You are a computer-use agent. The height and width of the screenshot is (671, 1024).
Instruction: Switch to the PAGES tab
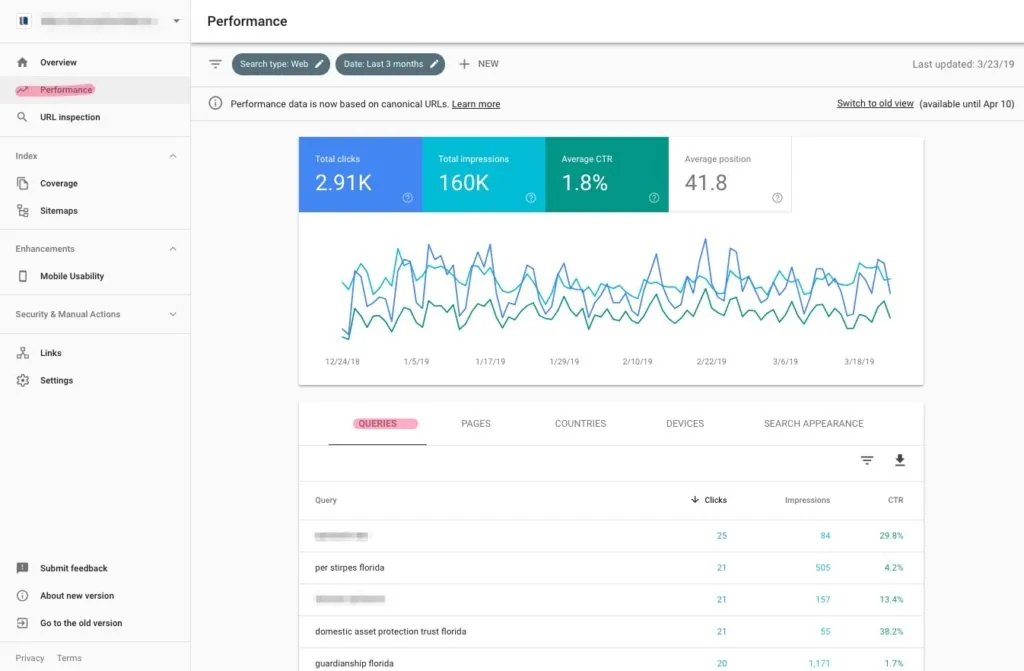475,423
